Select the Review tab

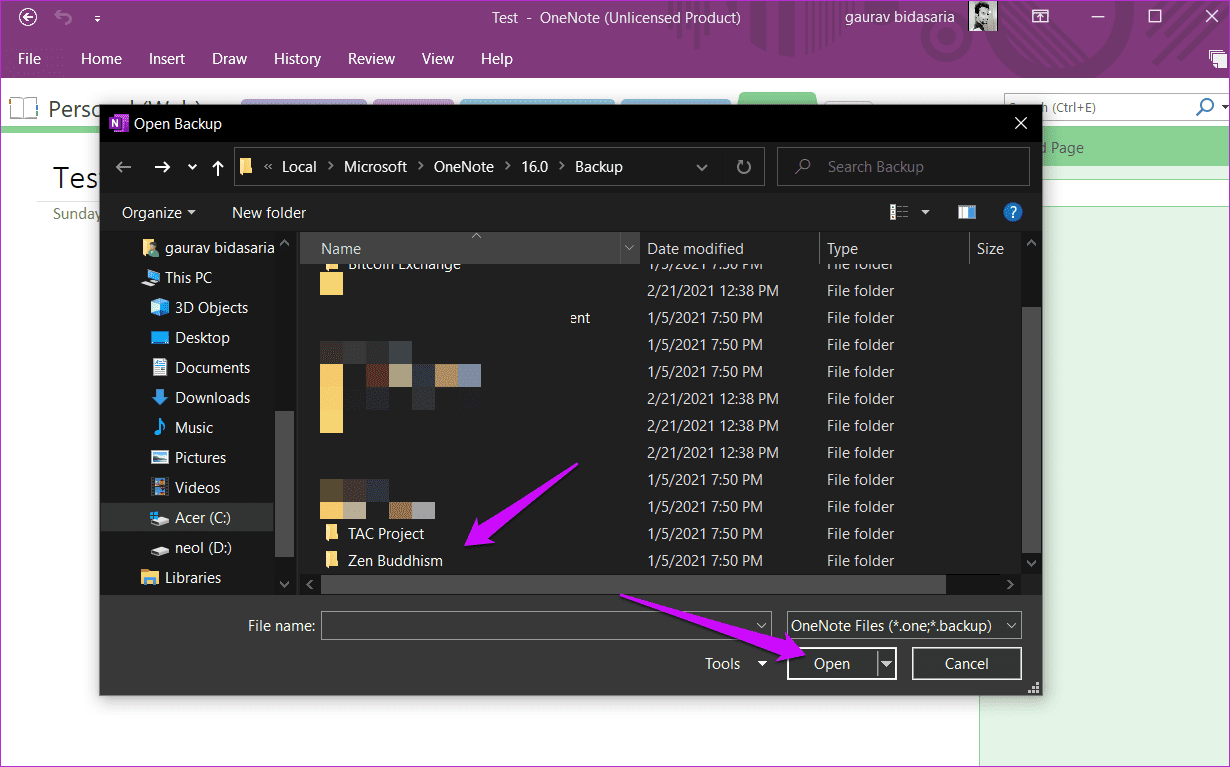tap(371, 59)
